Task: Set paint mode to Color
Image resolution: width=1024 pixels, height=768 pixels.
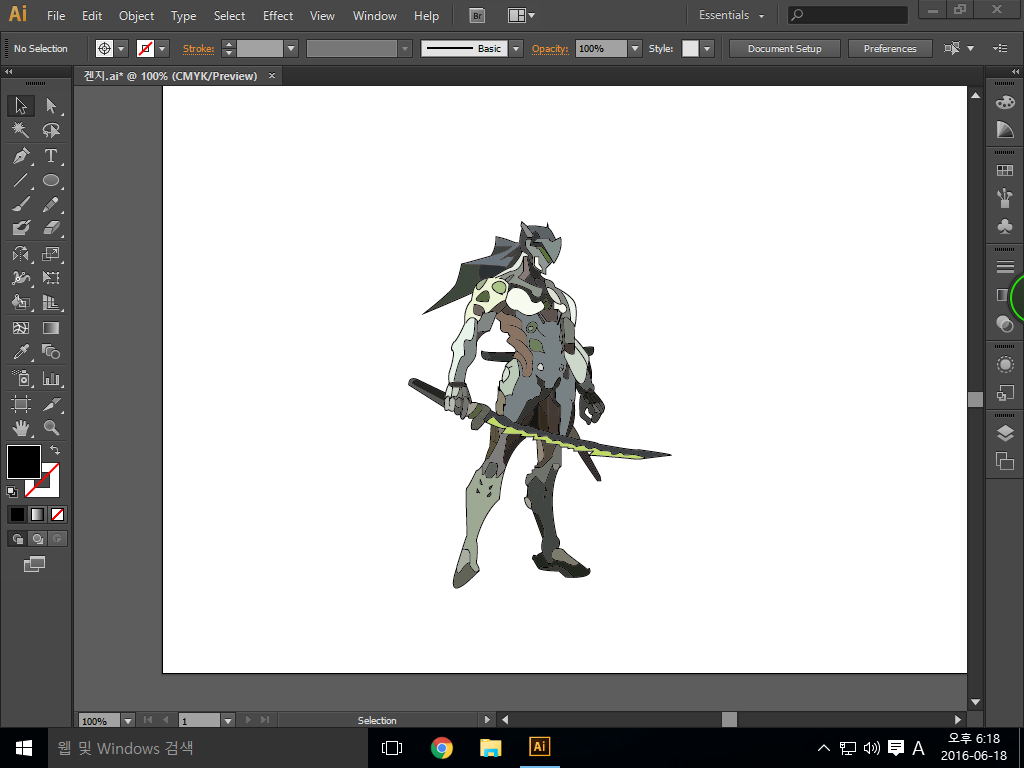Action: [17, 515]
